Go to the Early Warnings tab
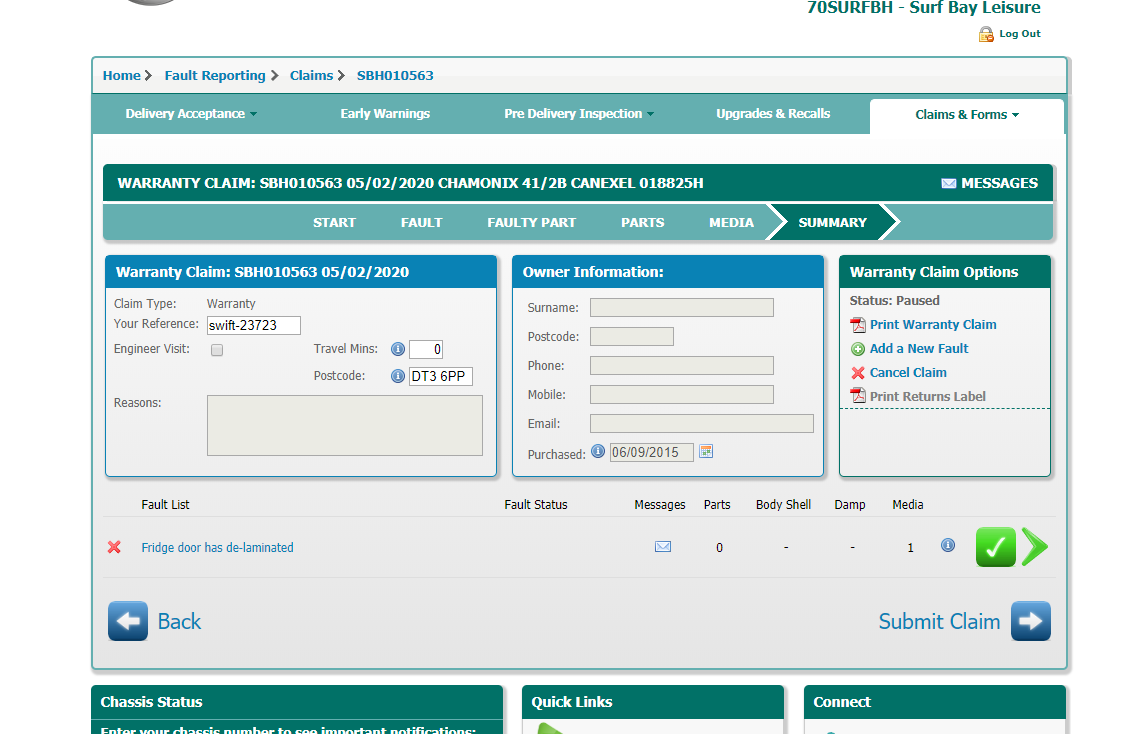The height and width of the screenshot is (734, 1142). click(x=385, y=114)
